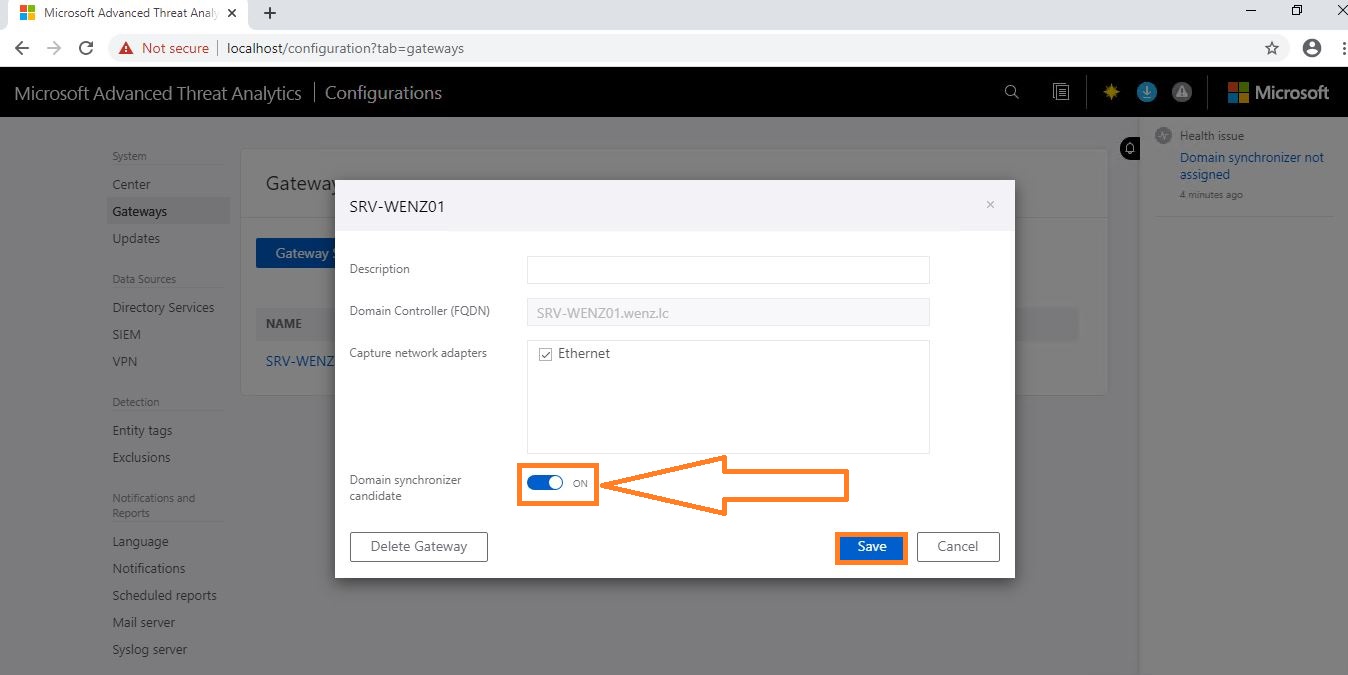Click the ATA search magnifier icon
The width and height of the screenshot is (1348, 675).
(x=1011, y=92)
